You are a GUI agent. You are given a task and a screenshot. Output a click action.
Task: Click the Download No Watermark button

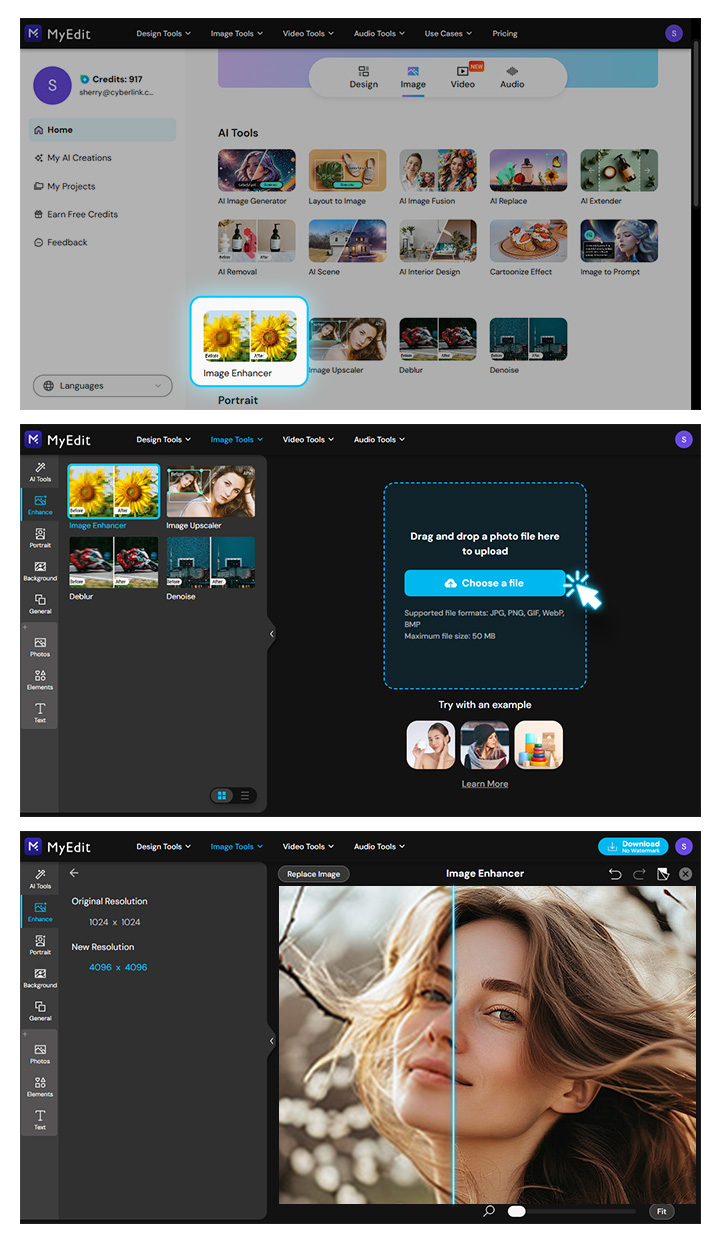click(x=634, y=846)
